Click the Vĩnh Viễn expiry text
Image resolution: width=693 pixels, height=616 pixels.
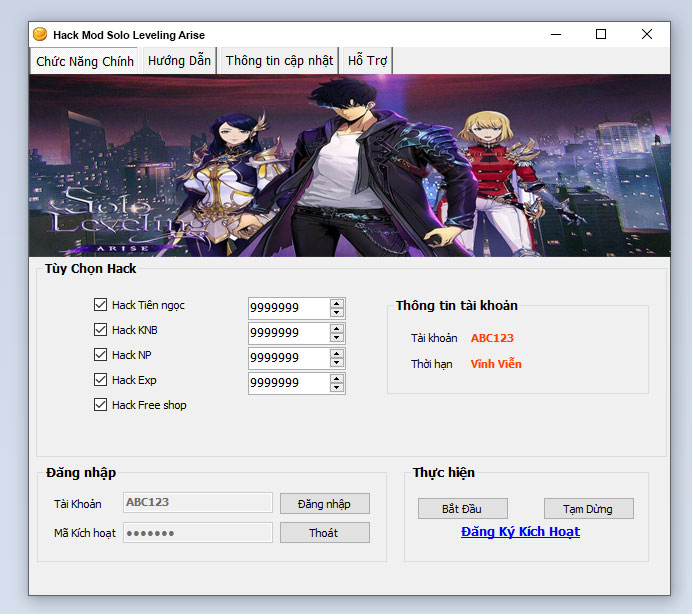pos(496,364)
